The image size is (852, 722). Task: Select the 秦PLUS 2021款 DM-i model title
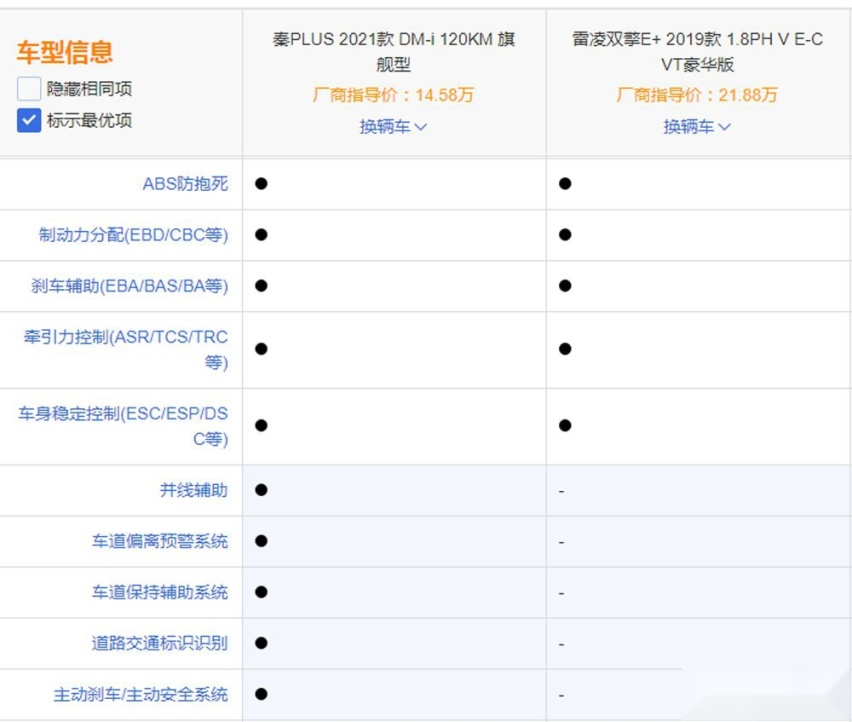tap(393, 52)
